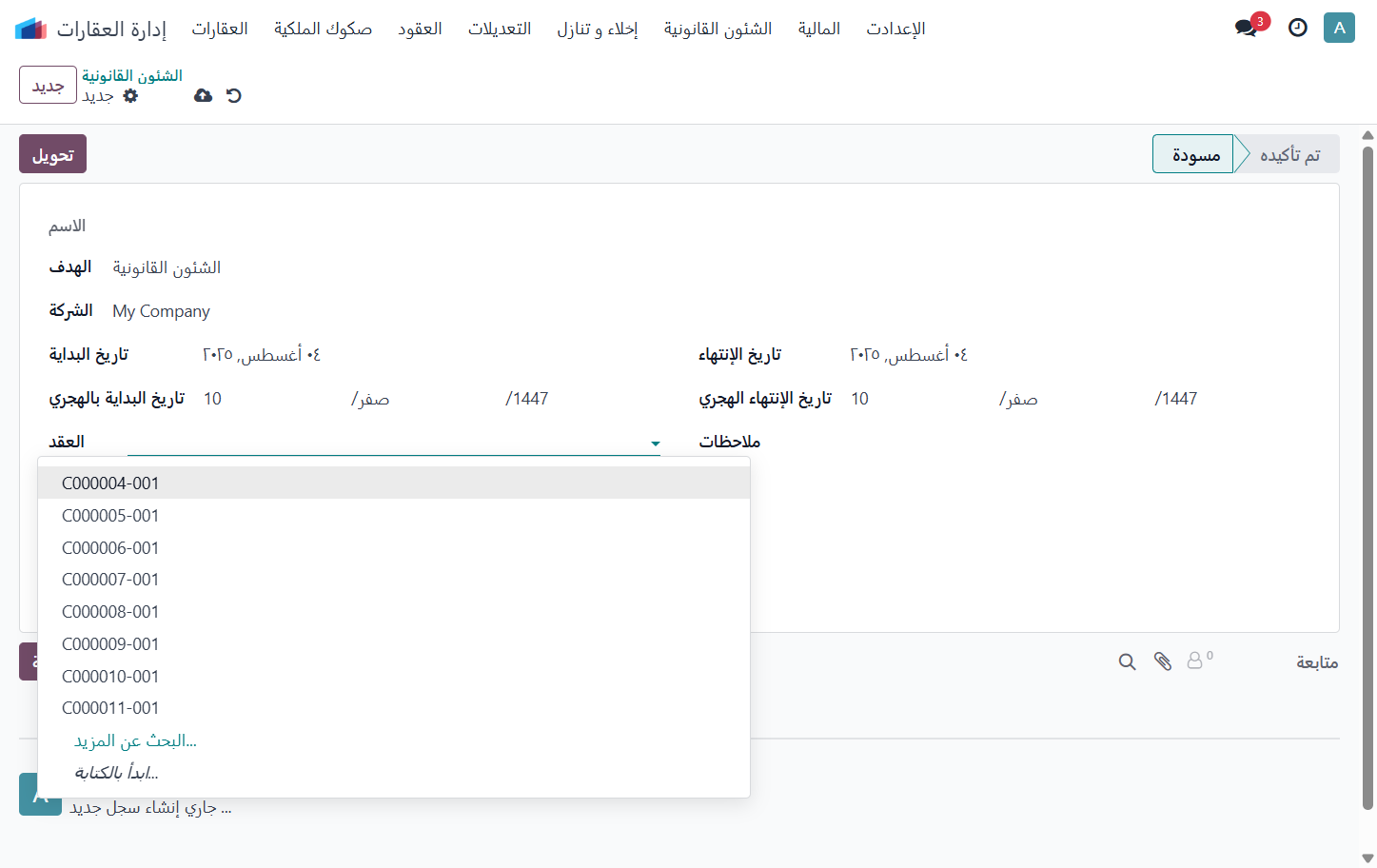Choose contract C000005-001 from list
The image size is (1377, 868).
[x=394, y=515]
